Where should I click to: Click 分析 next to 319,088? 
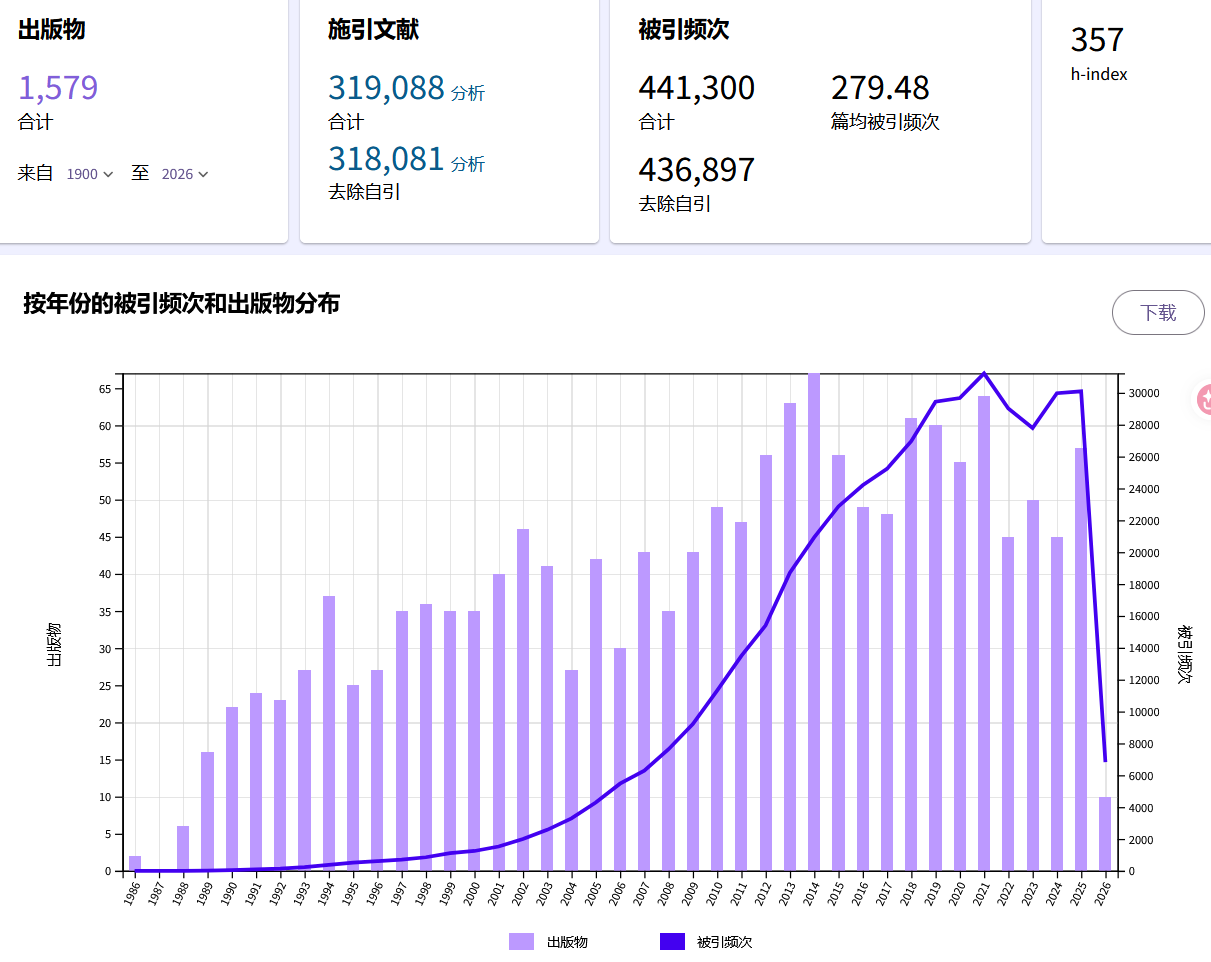tap(468, 93)
